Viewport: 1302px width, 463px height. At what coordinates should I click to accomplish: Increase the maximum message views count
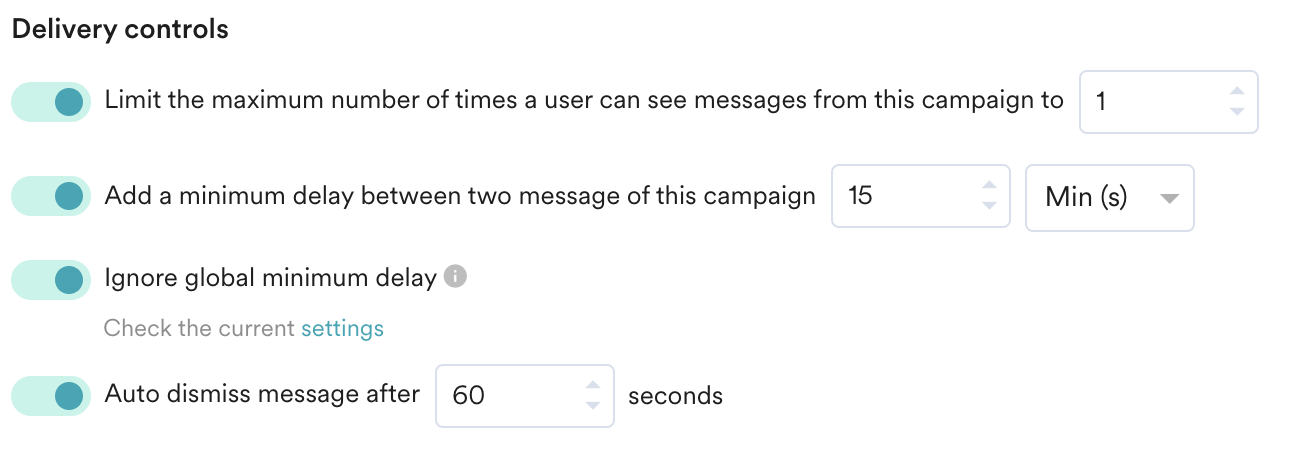tap(1237, 92)
